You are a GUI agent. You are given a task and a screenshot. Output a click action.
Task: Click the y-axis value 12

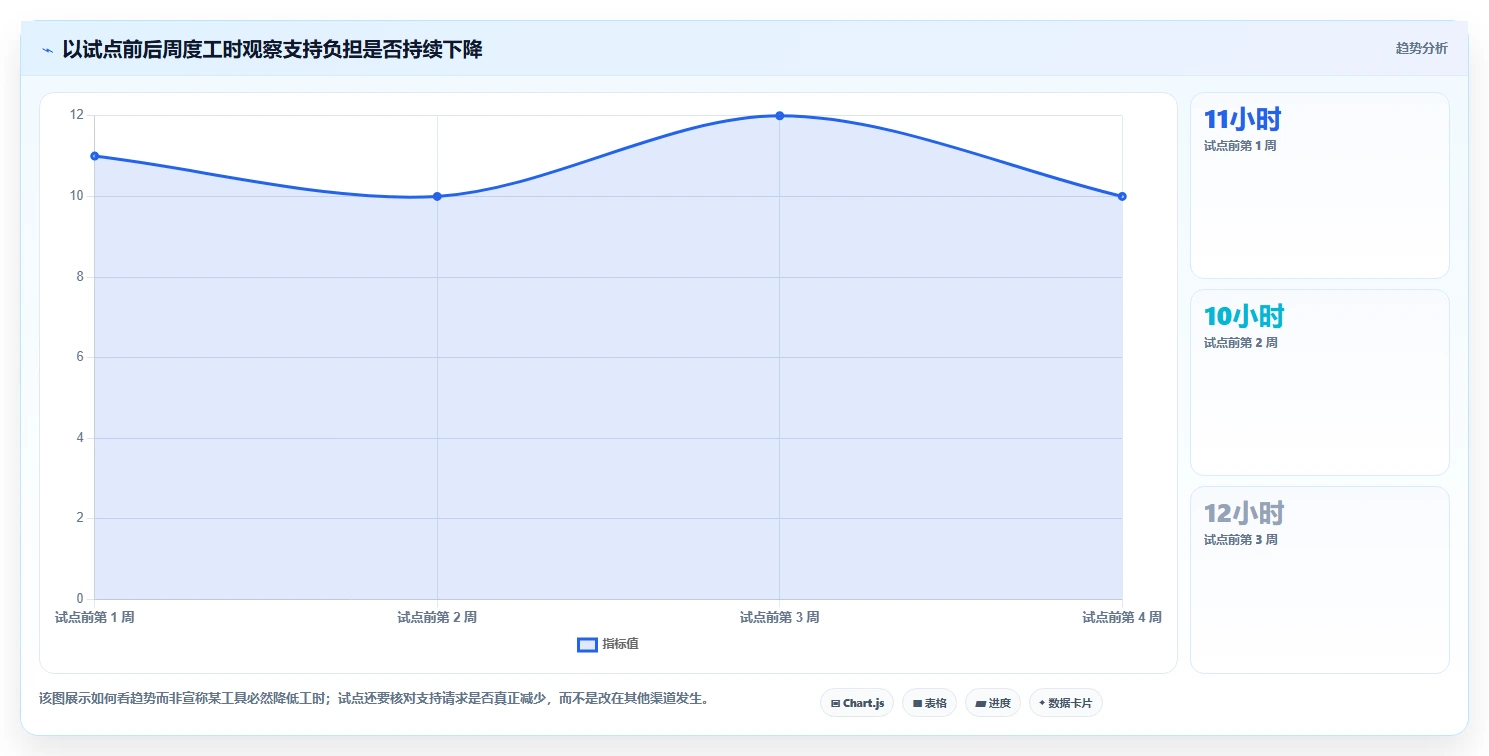click(x=77, y=115)
